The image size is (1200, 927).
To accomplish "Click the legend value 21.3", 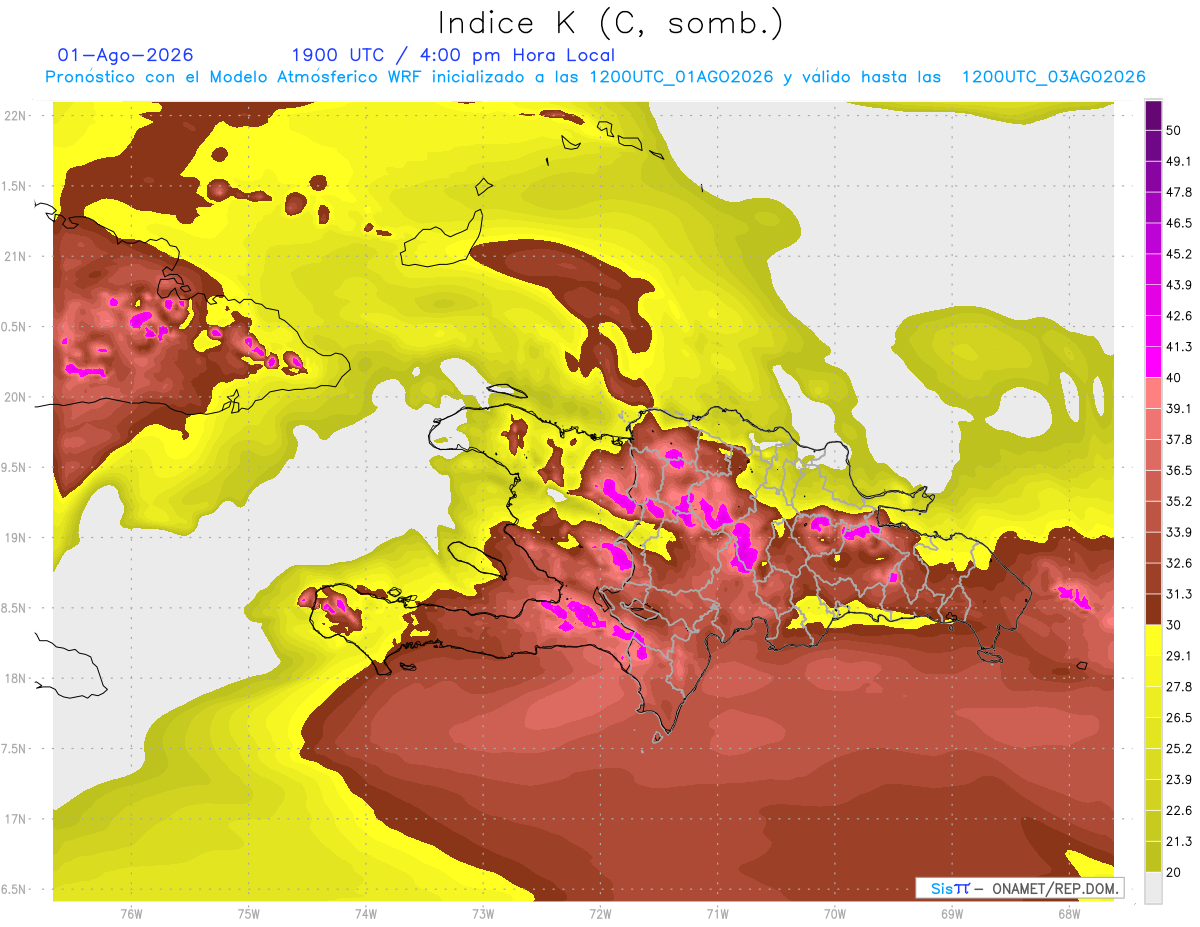I will coord(1179,841).
